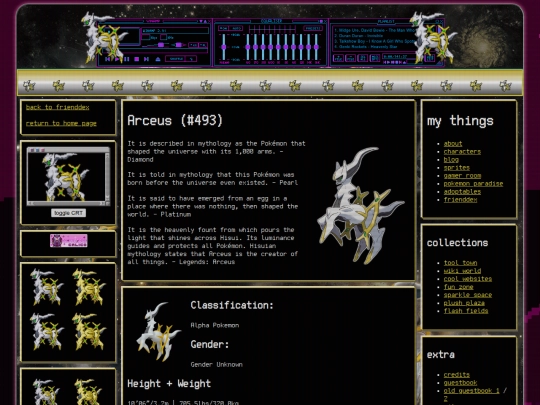This screenshot has height=405, width=540.
Task: Click the play button in the header player
Action: tap(117, 59)
